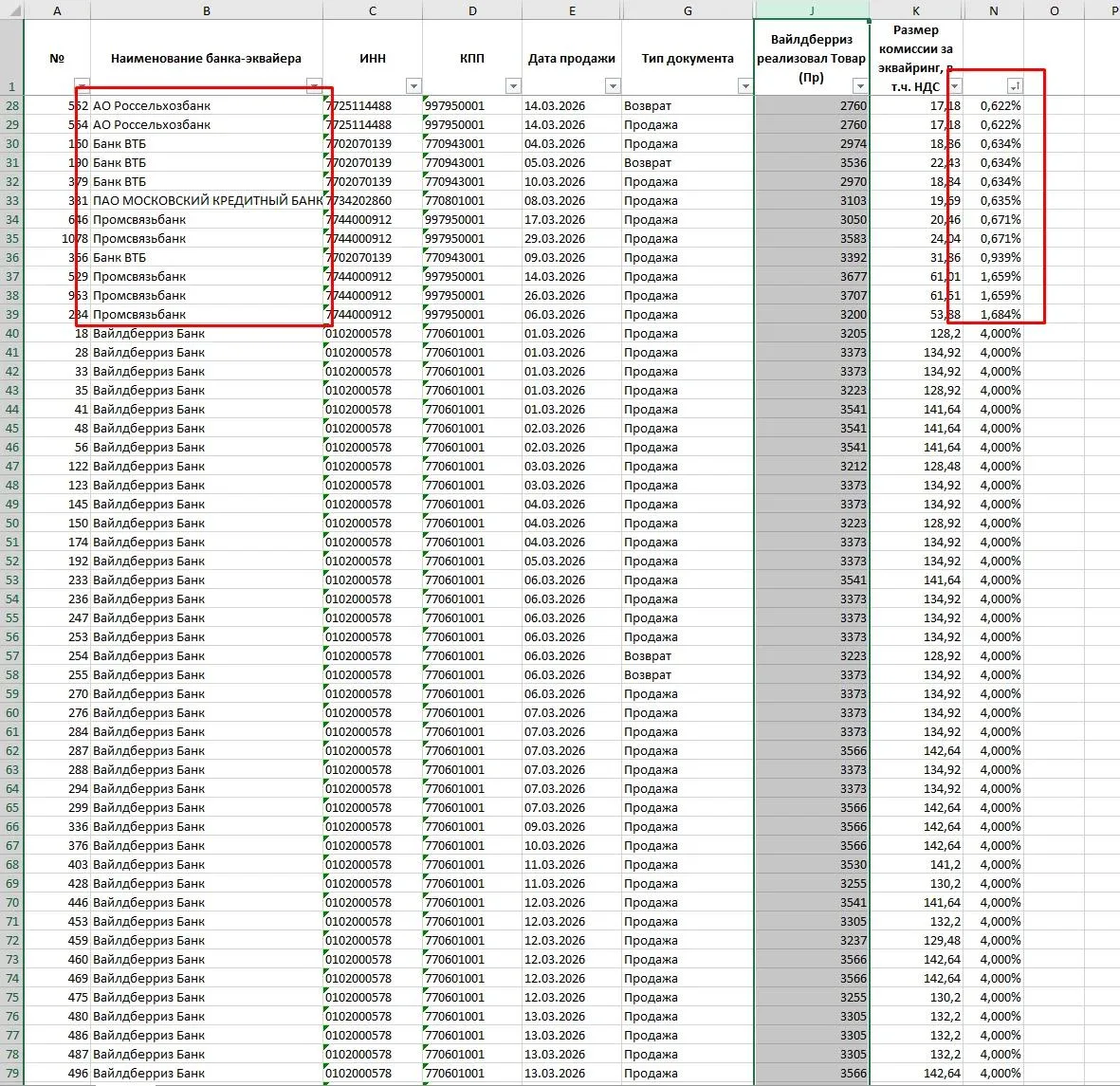Screen dimensions: 1120x1086
Task: Open filter dropdown for Размер комиссии column
Action: pos(955,85)
